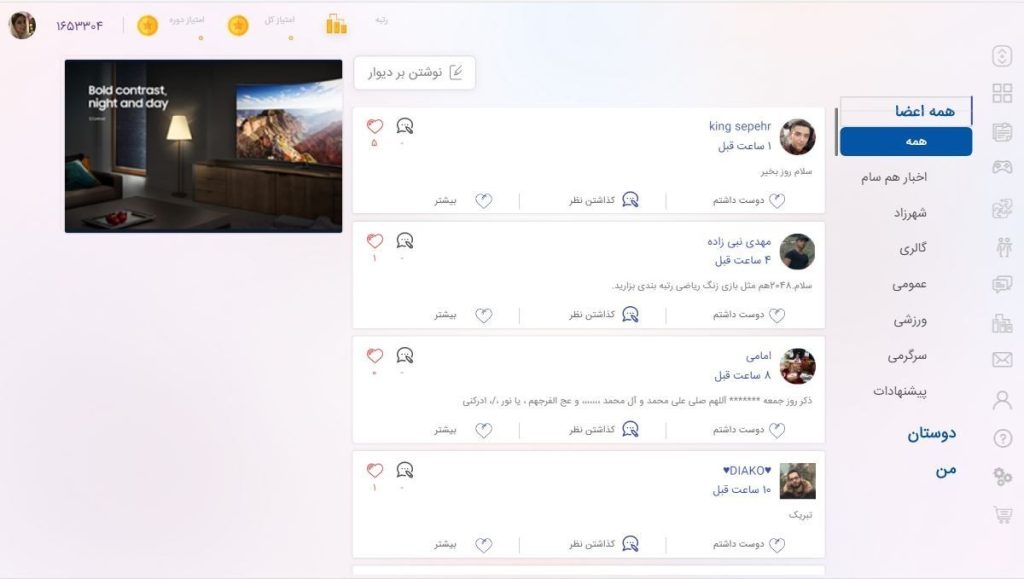The height and width of the screenshot is (579, 1024).
Task: Toggle دوست داشتم on امامی's post
Action: pyautogui.click(x=748, y=430)
